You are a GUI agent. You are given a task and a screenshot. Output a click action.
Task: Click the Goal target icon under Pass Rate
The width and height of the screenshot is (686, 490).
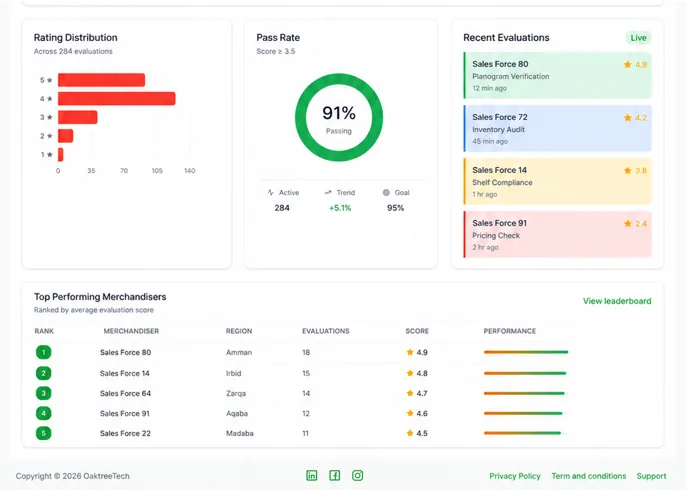pos(386,192)
